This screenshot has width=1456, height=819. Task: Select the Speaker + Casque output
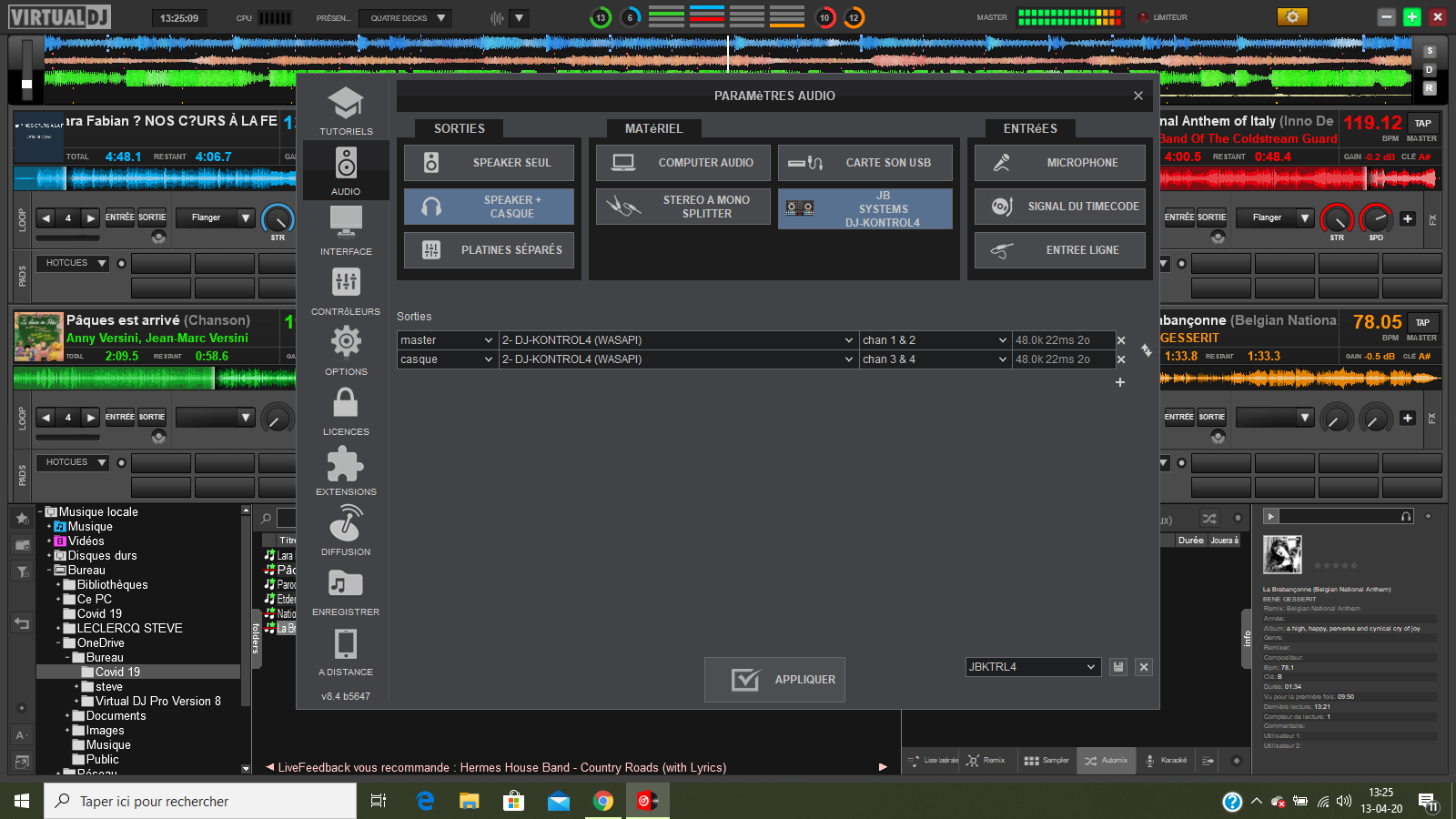[x=489, y=207]
